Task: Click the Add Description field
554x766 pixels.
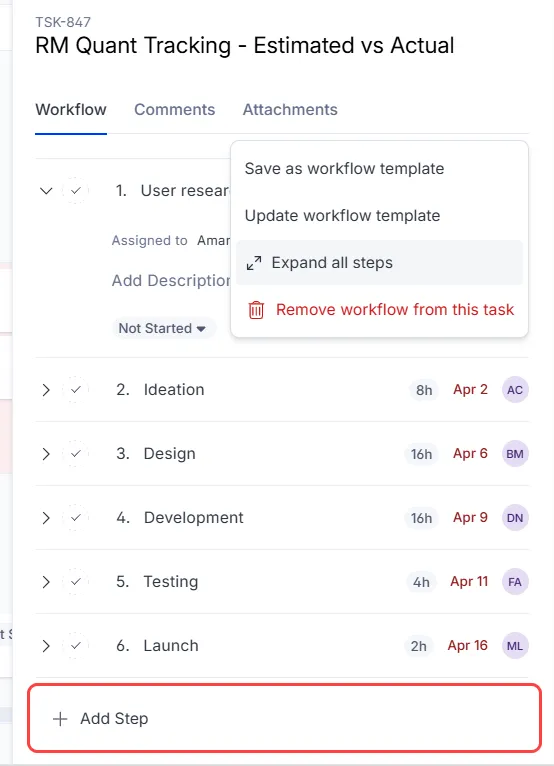Action: (171, 280)
